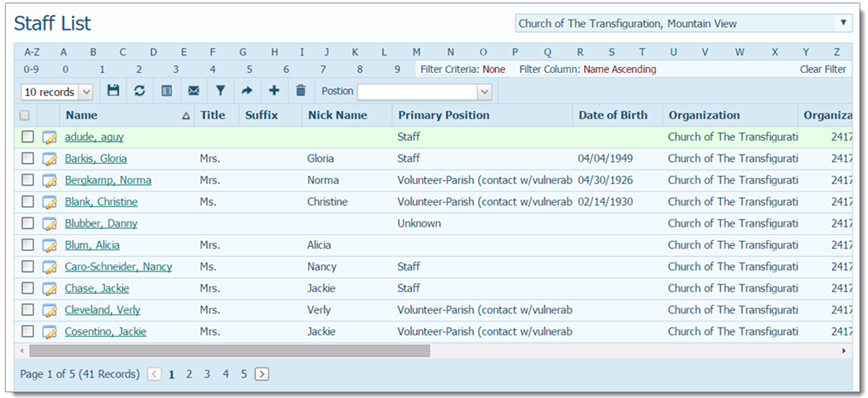Go to page 5 of the list
868x398 pixels.
tap(244, 374)
